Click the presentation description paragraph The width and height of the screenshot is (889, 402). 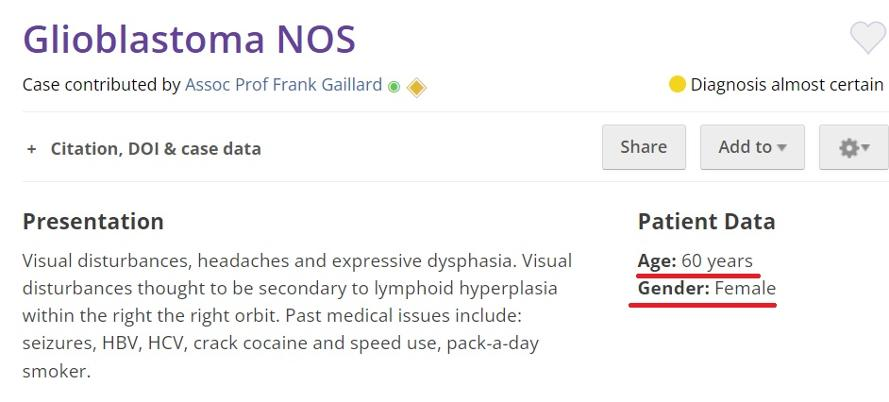coord(297,316)
